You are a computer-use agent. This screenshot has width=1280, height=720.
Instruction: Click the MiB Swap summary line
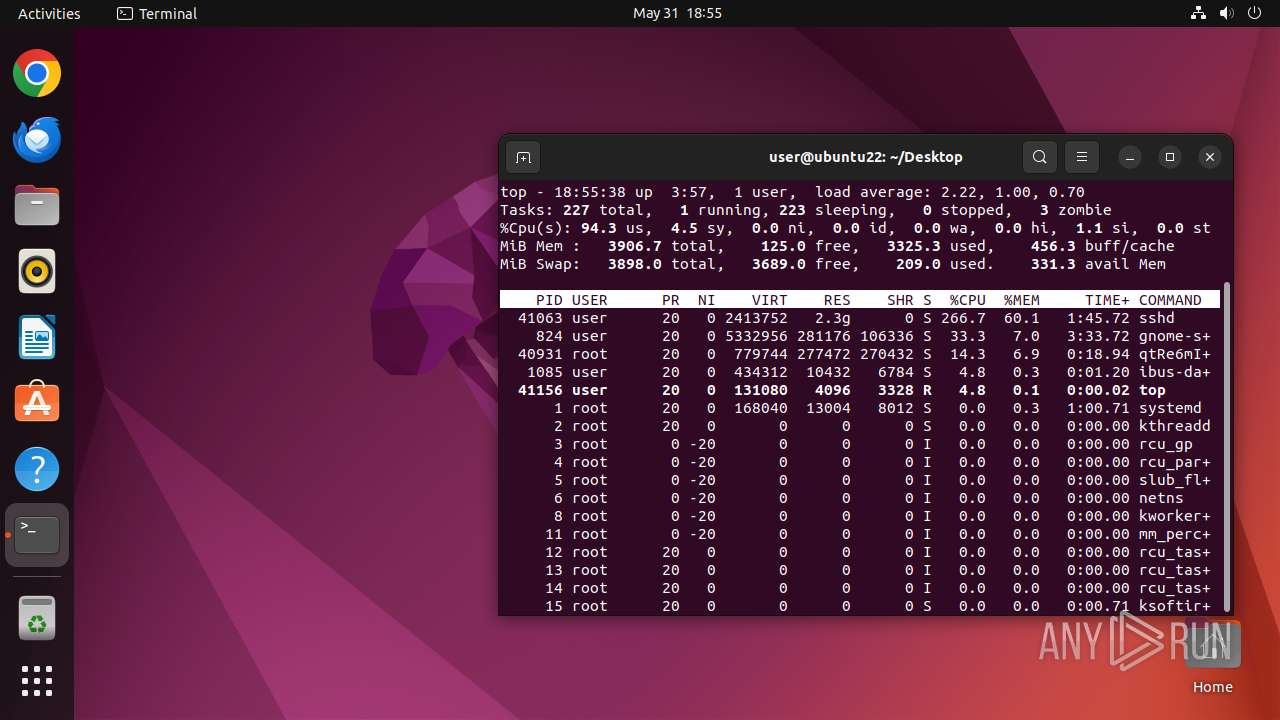click(832, 264)
